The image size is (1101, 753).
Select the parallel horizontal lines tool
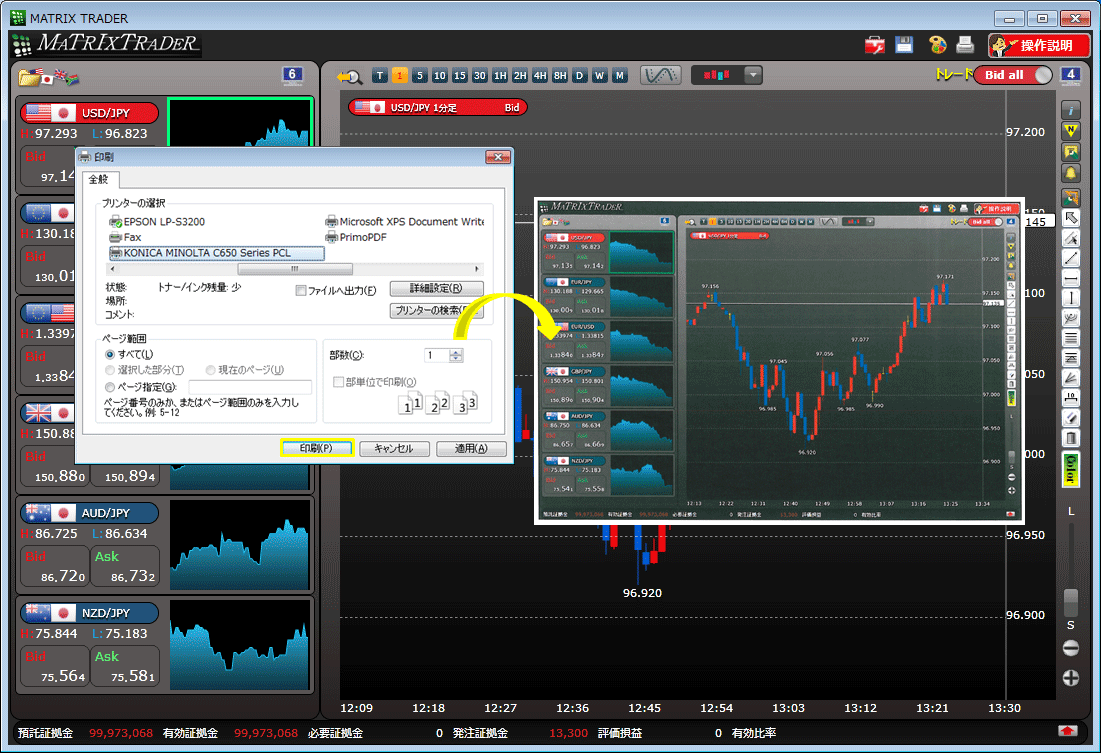coord(1070,339)
